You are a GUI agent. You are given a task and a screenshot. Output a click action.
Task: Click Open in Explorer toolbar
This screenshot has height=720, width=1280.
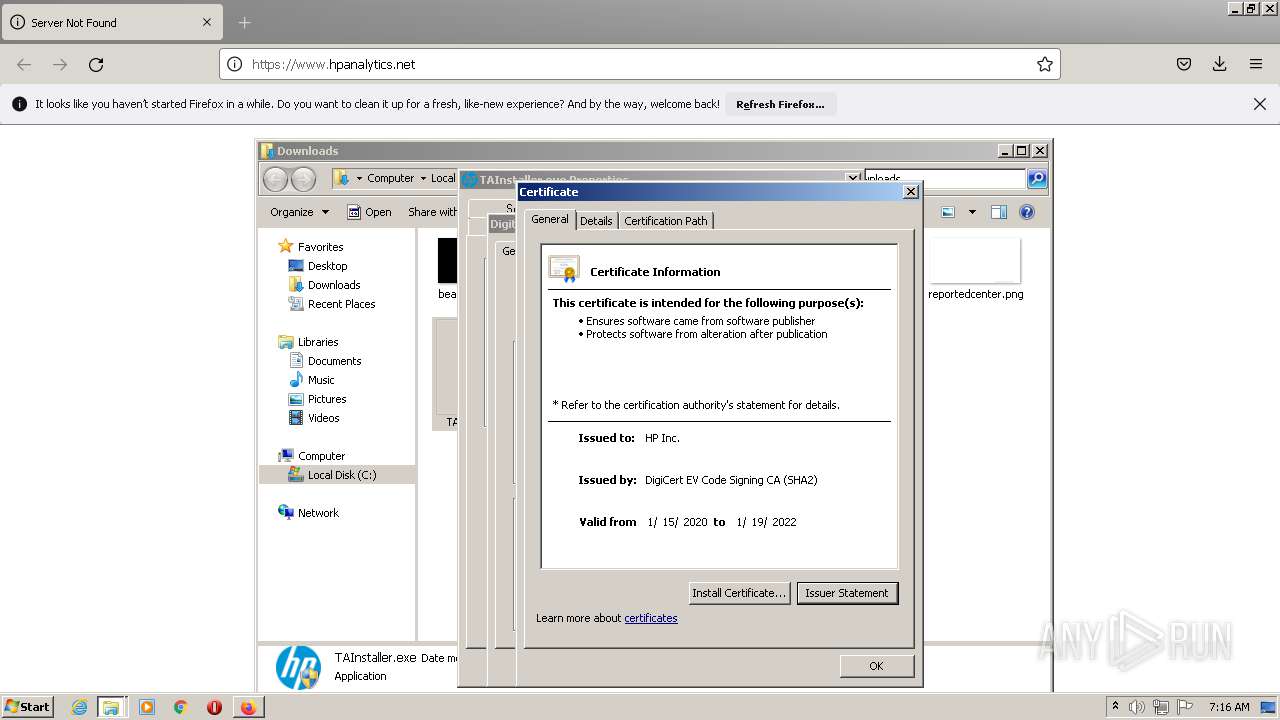369,212
